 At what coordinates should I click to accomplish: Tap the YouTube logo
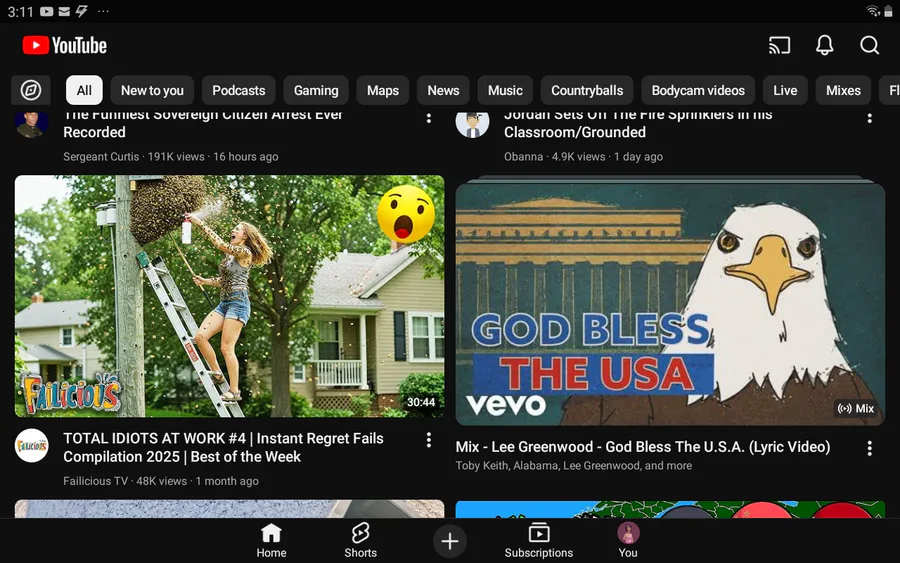point(64,45)
